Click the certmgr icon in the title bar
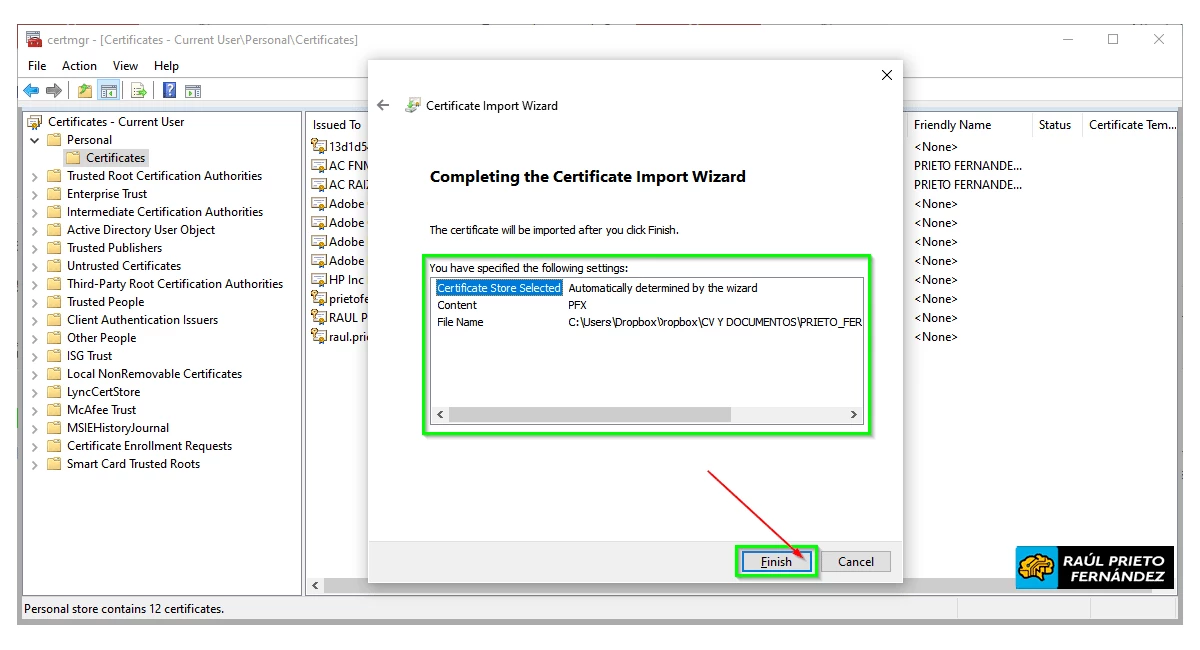Screen dimensions: 1200x650 [x=32, y=38]
